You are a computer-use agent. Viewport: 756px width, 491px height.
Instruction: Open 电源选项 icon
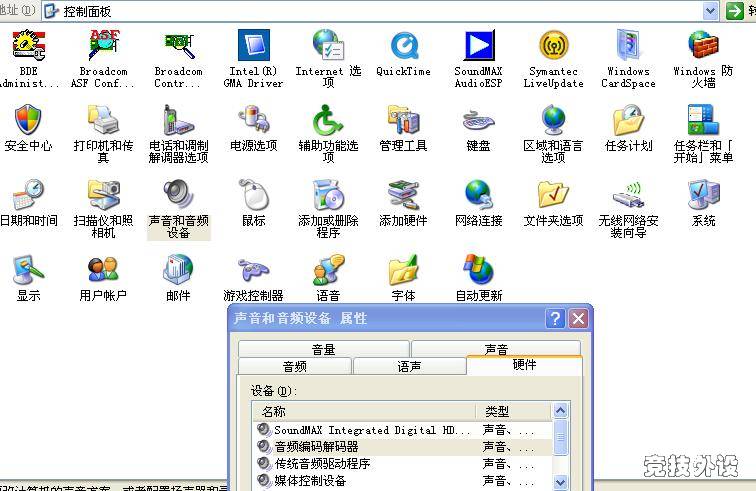point(254,120)
